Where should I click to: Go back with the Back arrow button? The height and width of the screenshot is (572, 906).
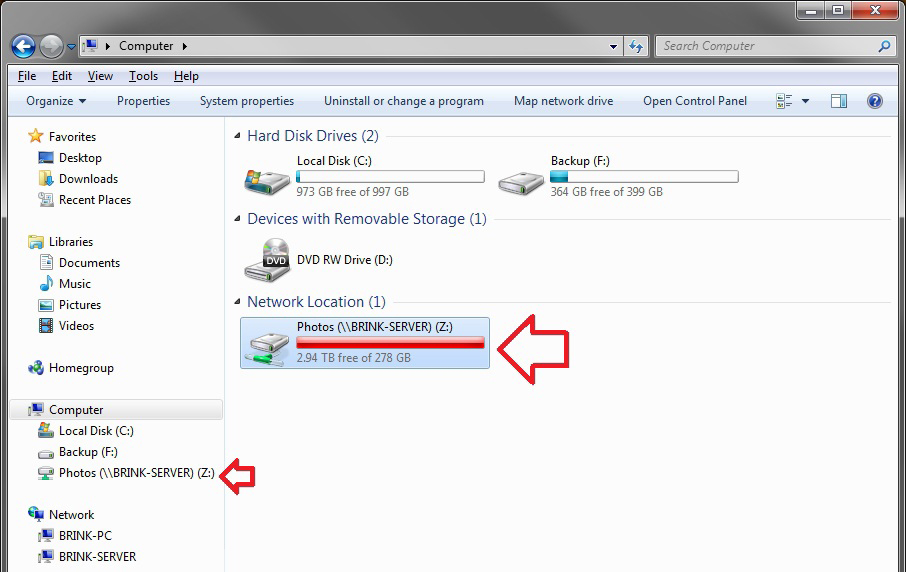24,46
